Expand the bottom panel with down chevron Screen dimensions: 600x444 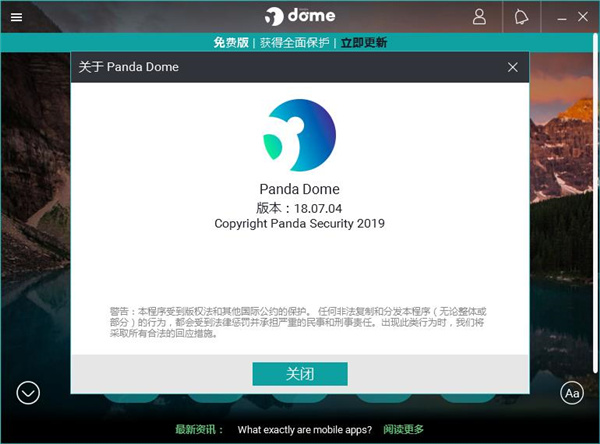[x=28, y=393]
